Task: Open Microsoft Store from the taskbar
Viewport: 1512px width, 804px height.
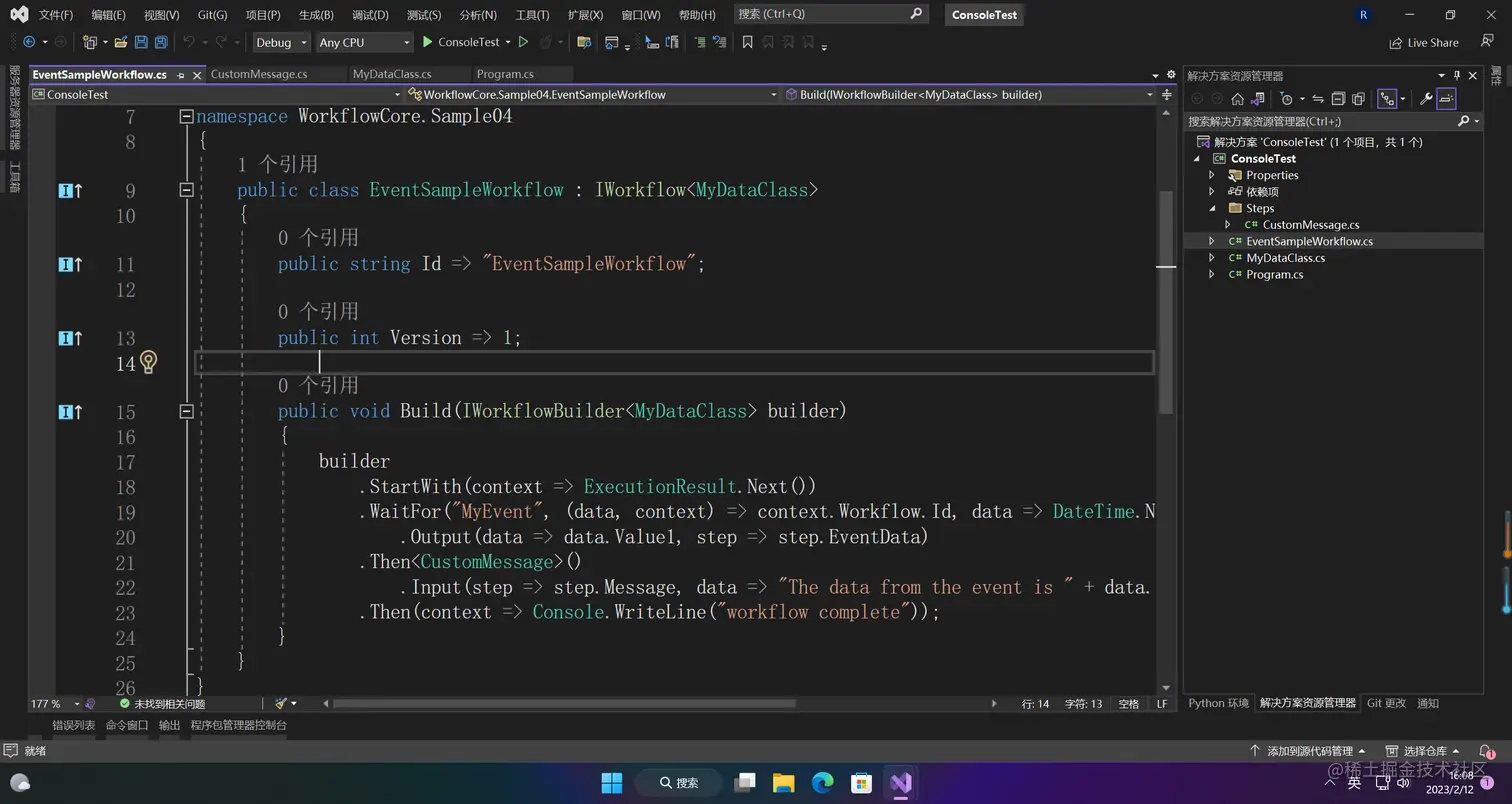Action: pos(861,782)
